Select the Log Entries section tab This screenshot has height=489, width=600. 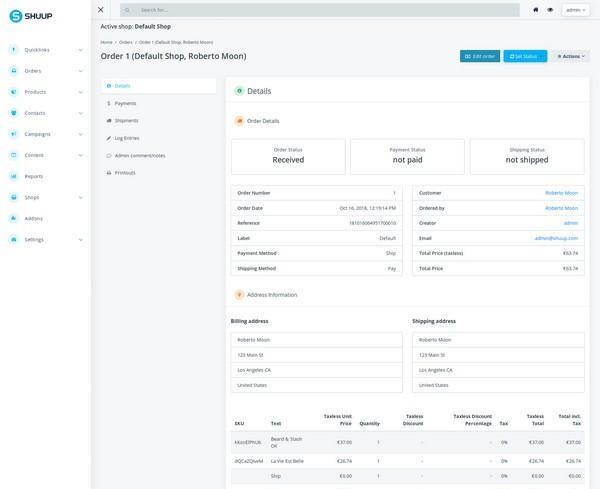(159, 138)
